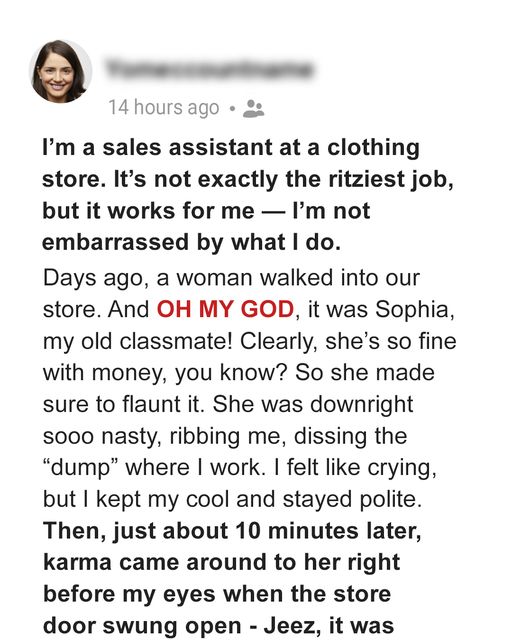Click the line 'with money, you know? So she made'

pyautogui.click(x=238, y=373)
